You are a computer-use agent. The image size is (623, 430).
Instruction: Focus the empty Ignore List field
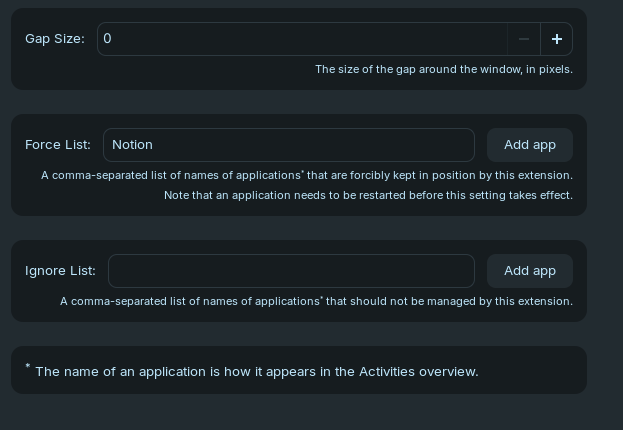[x=290, y=271]
